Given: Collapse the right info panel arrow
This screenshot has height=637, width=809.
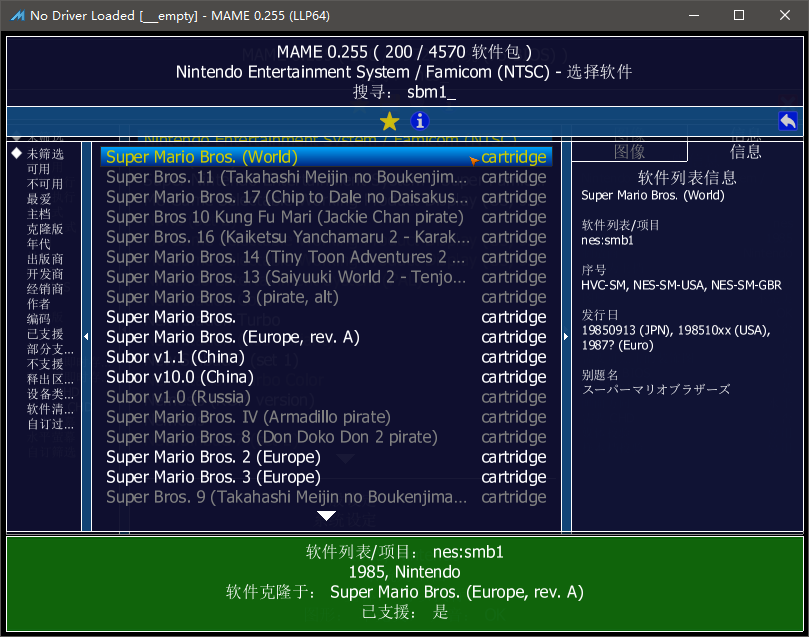Looking at the screenshot, I should [x=566, y=336].
